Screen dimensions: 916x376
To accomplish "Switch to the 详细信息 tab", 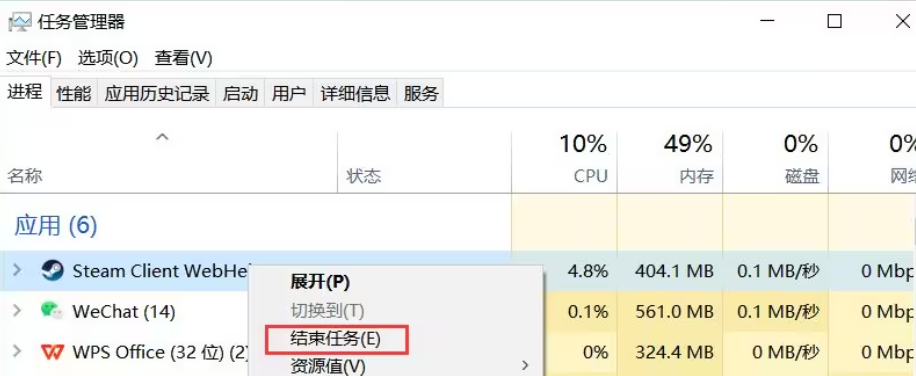I will point(355,93).
